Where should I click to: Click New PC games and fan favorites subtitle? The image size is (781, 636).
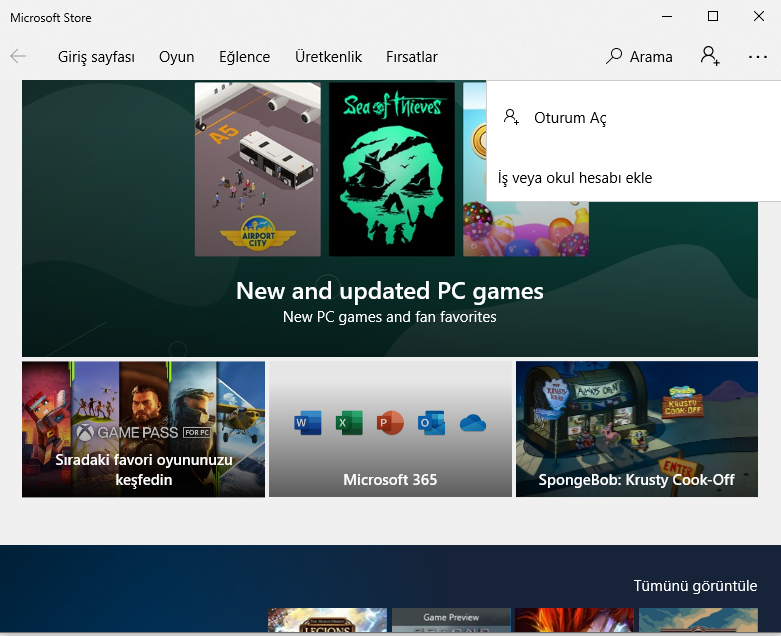coord(390,317)
